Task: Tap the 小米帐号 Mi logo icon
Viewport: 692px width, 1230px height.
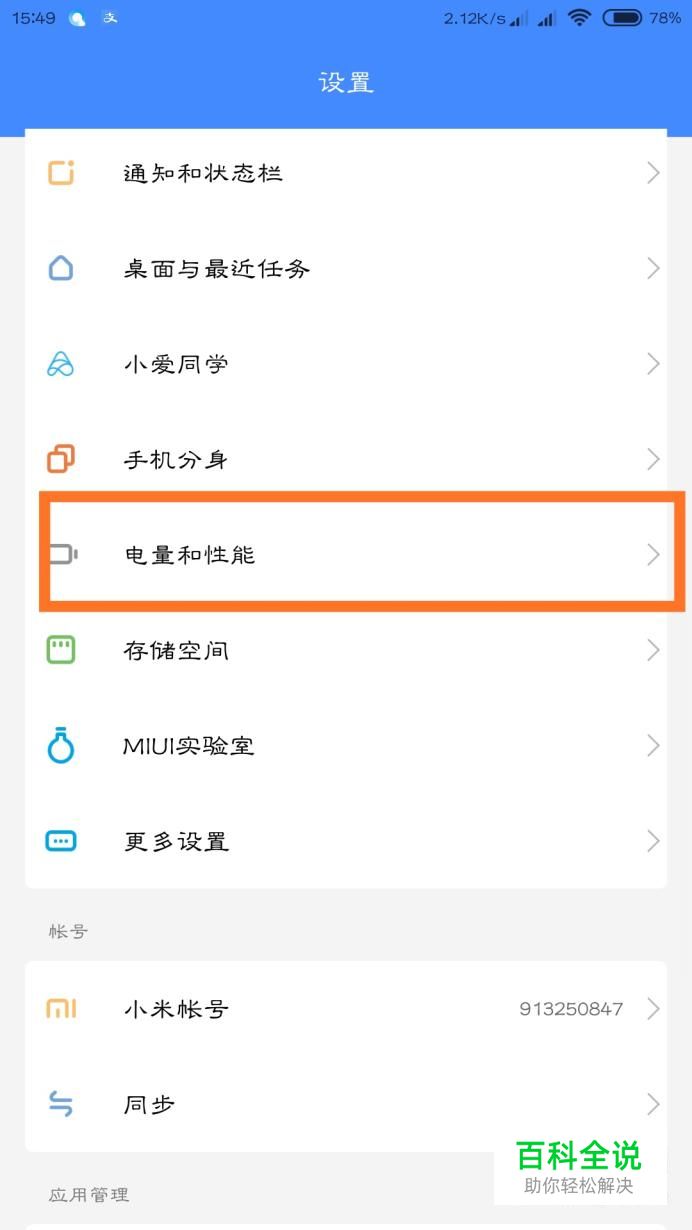Action: (x=61, y=1009)
